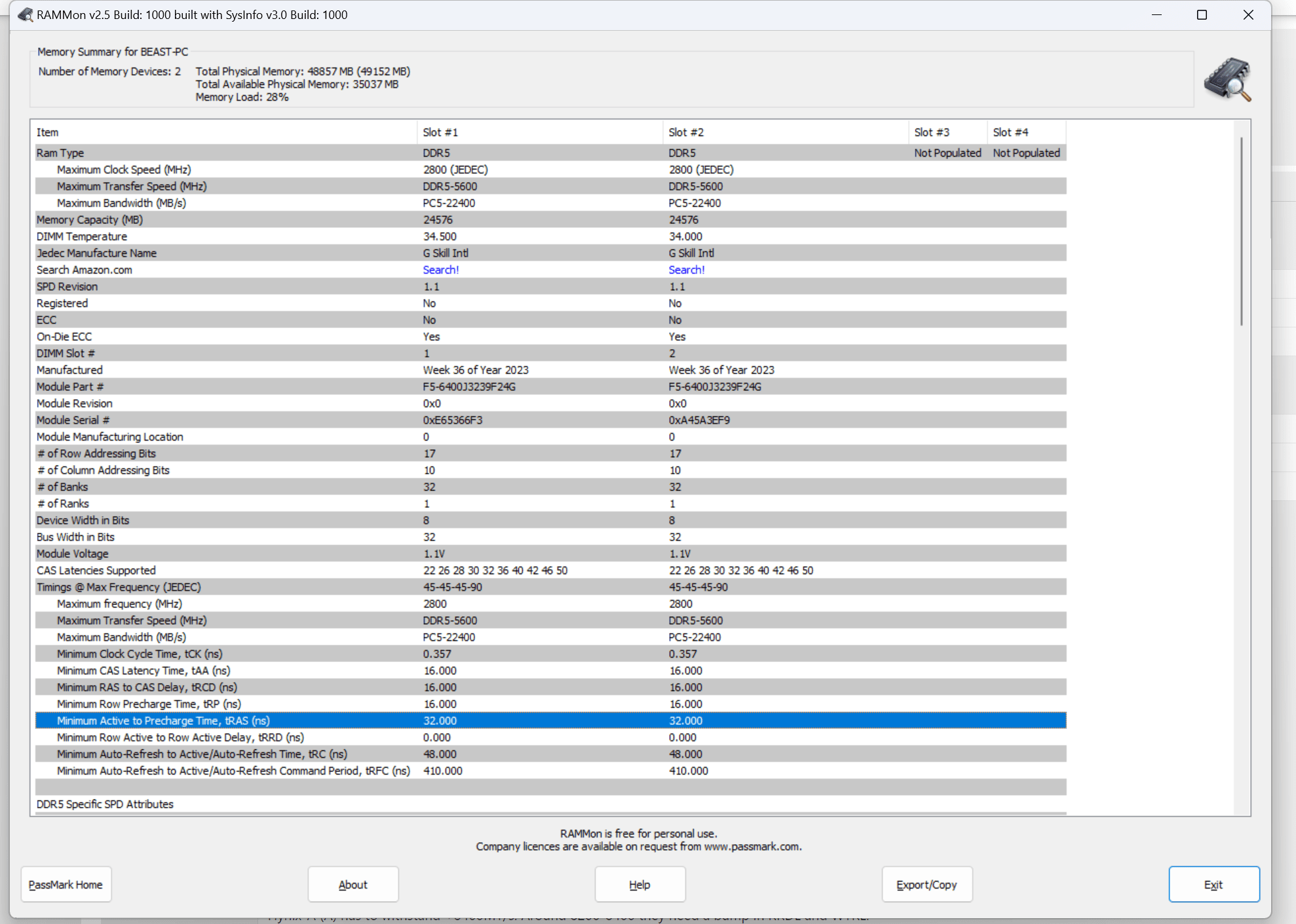Select Minimum RAS to CAS Delay, tRCD row
The image size is (1296, 924).
pos(550,687)
